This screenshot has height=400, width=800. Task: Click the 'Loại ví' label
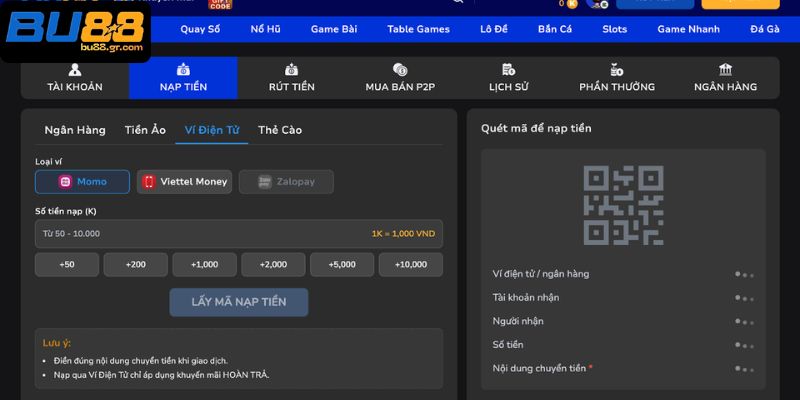(48, 162)
